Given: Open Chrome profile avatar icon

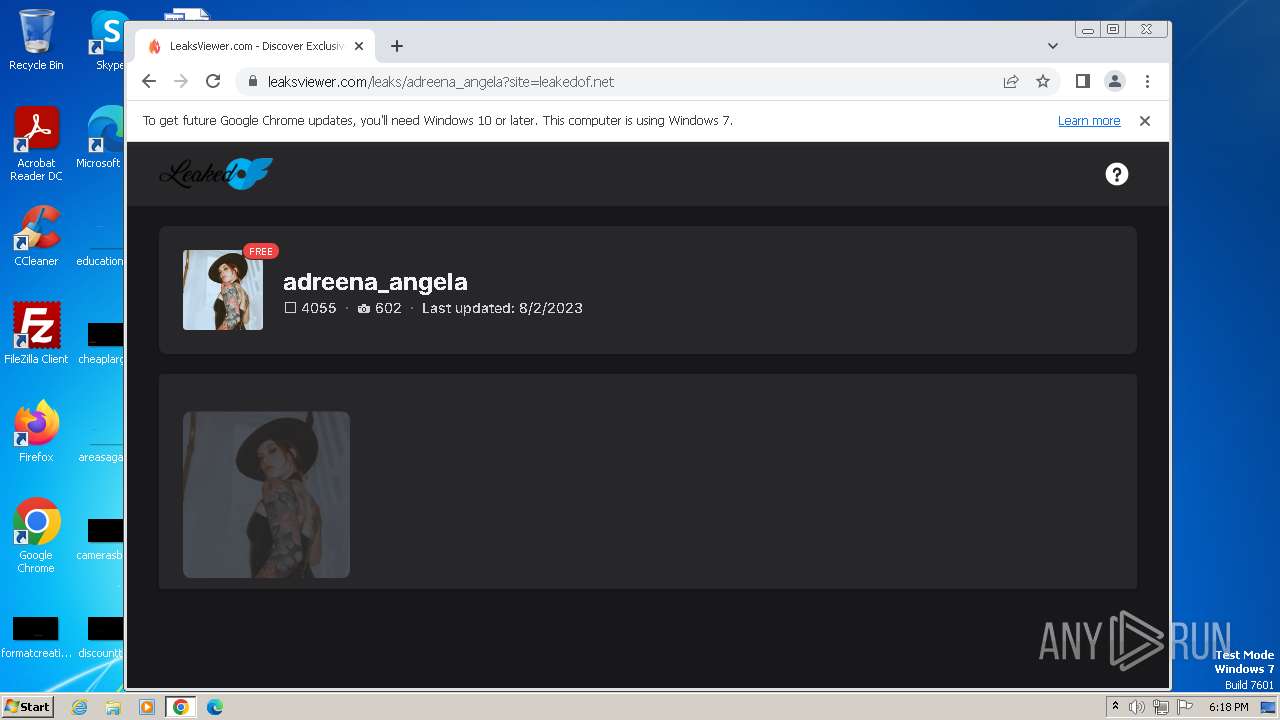Looking at the screenshot, I should coord(1115,82).
